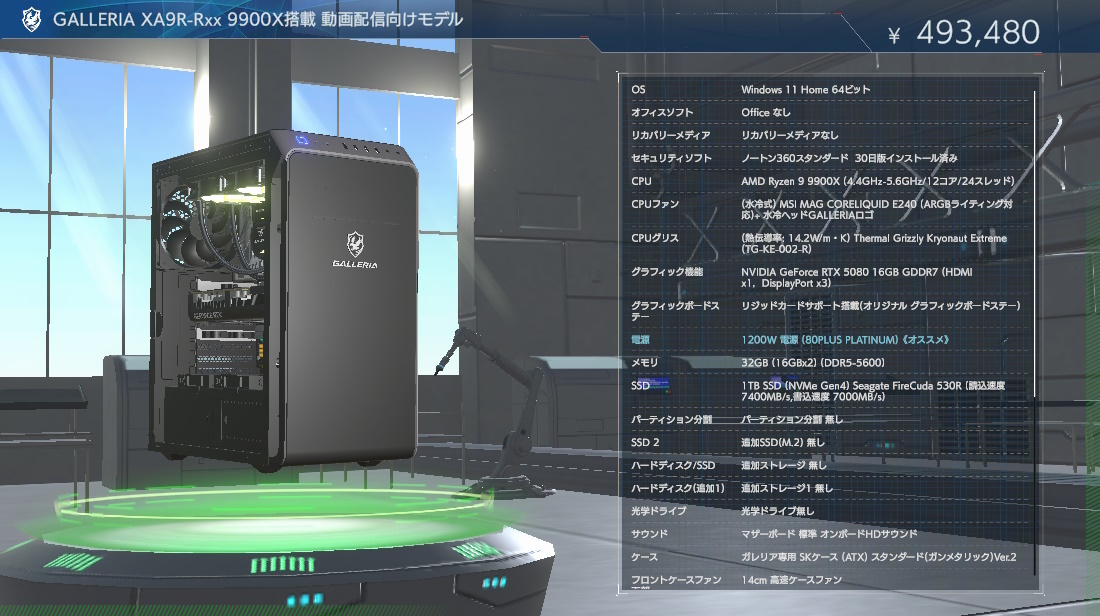Click the ノートン360スタンダード value

[x=849, y=159]
